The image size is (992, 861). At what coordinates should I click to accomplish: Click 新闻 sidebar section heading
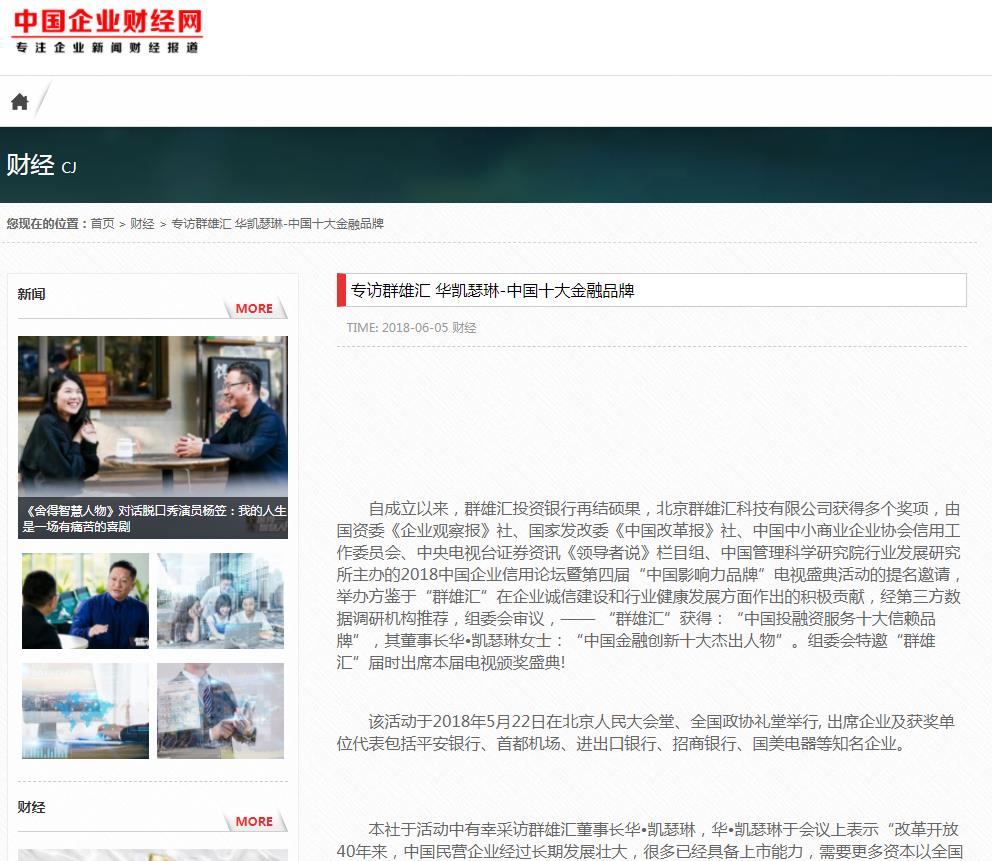pos(31,294)
